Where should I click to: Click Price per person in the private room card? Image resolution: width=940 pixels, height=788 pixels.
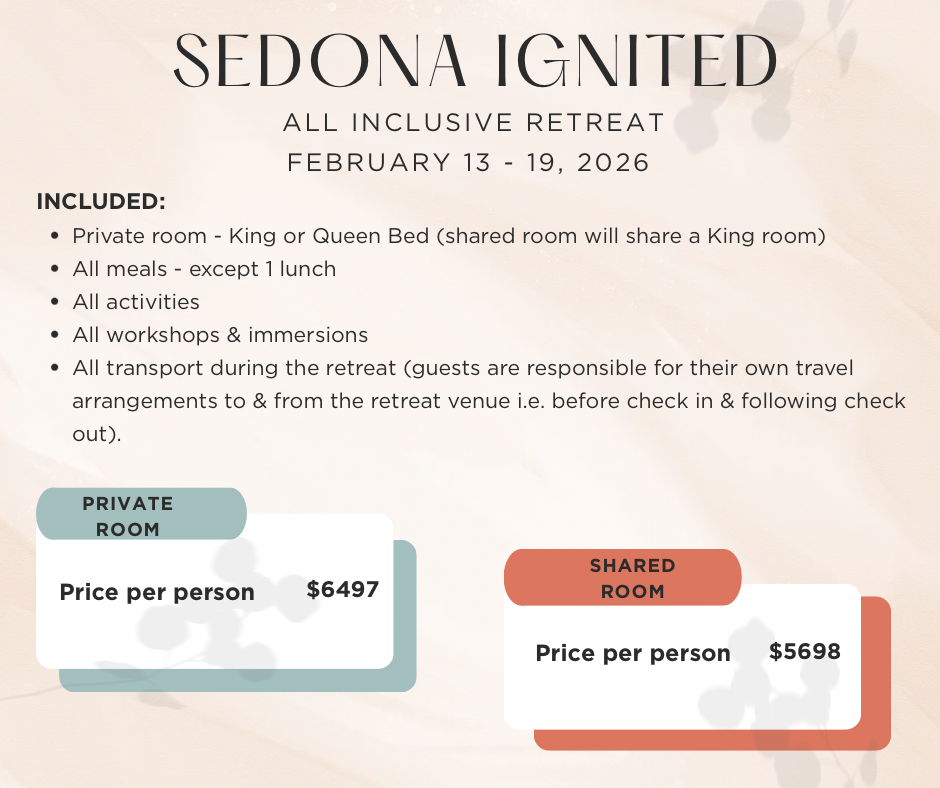pos(157,592)
